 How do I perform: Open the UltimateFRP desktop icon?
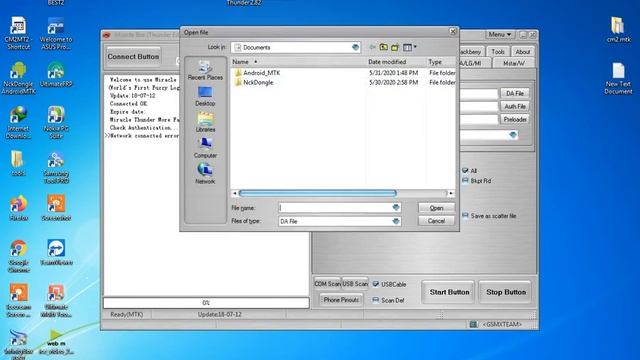56,74
